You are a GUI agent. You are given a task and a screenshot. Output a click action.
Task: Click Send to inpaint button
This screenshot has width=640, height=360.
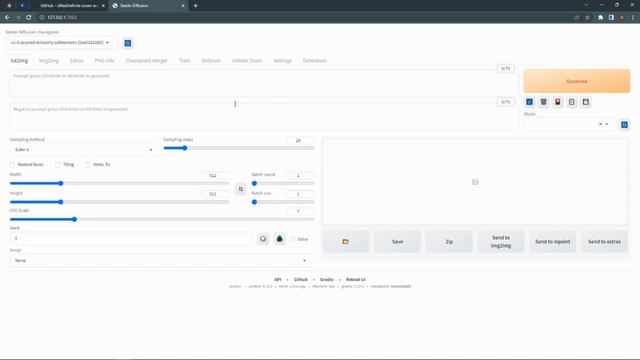click(553, 242)
